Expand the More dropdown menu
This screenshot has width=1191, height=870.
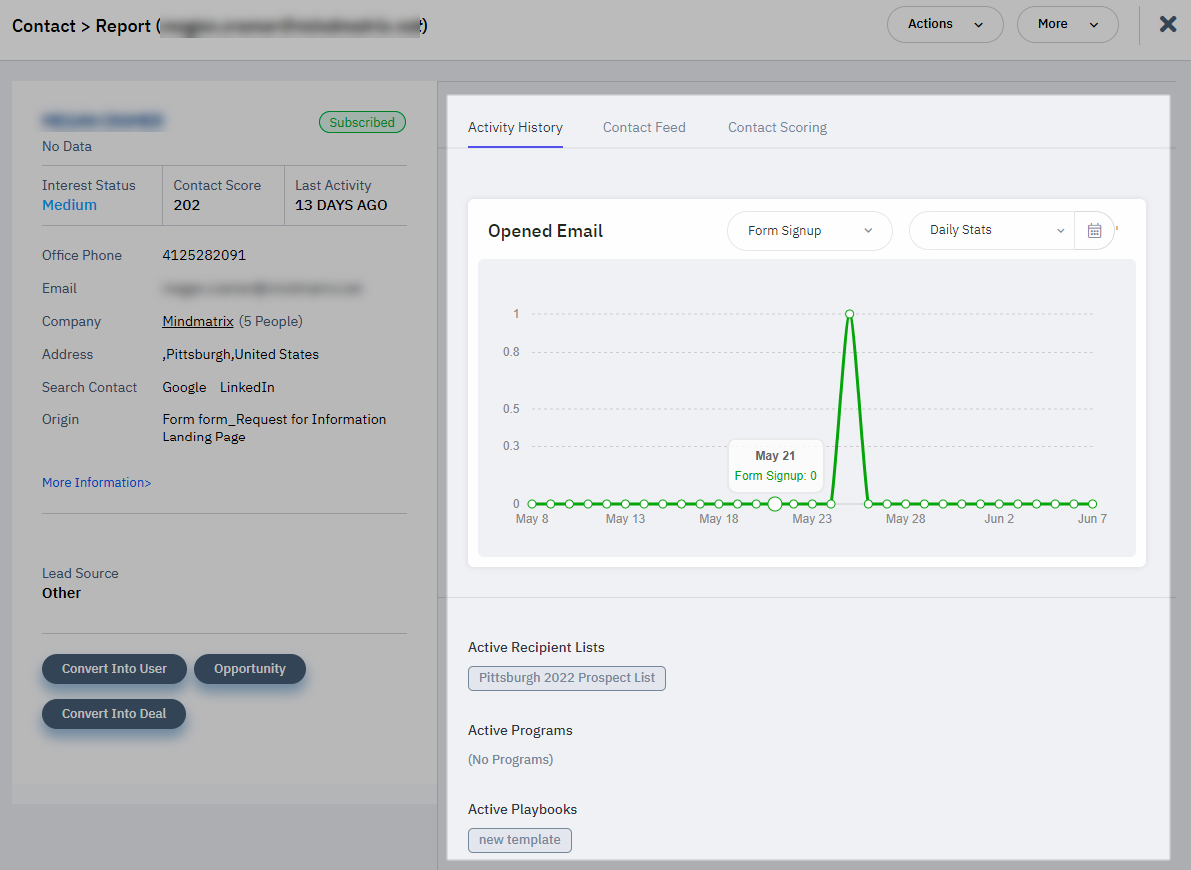click(x=1067, y=24)
